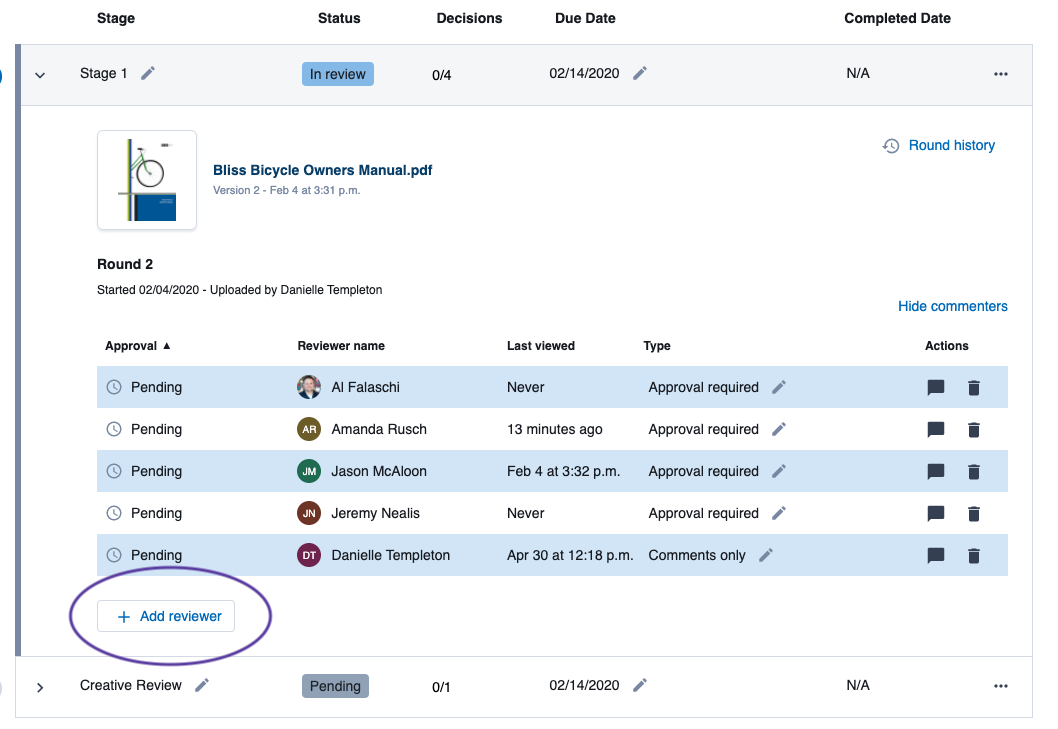1058x729 pixels.
Task: Sort by the Approval column
Action: coord(138,346)
